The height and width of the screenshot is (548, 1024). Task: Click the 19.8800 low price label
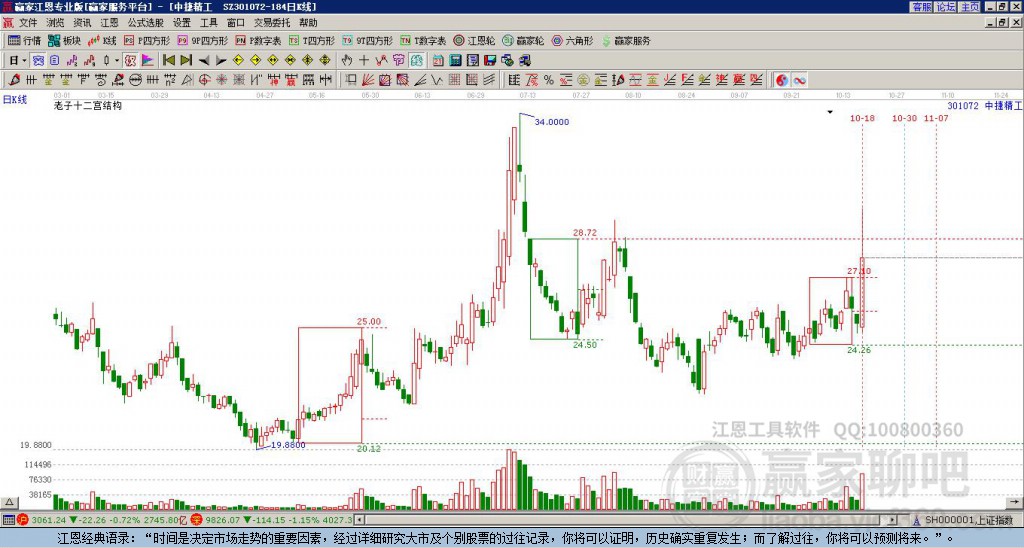(288, 445)
